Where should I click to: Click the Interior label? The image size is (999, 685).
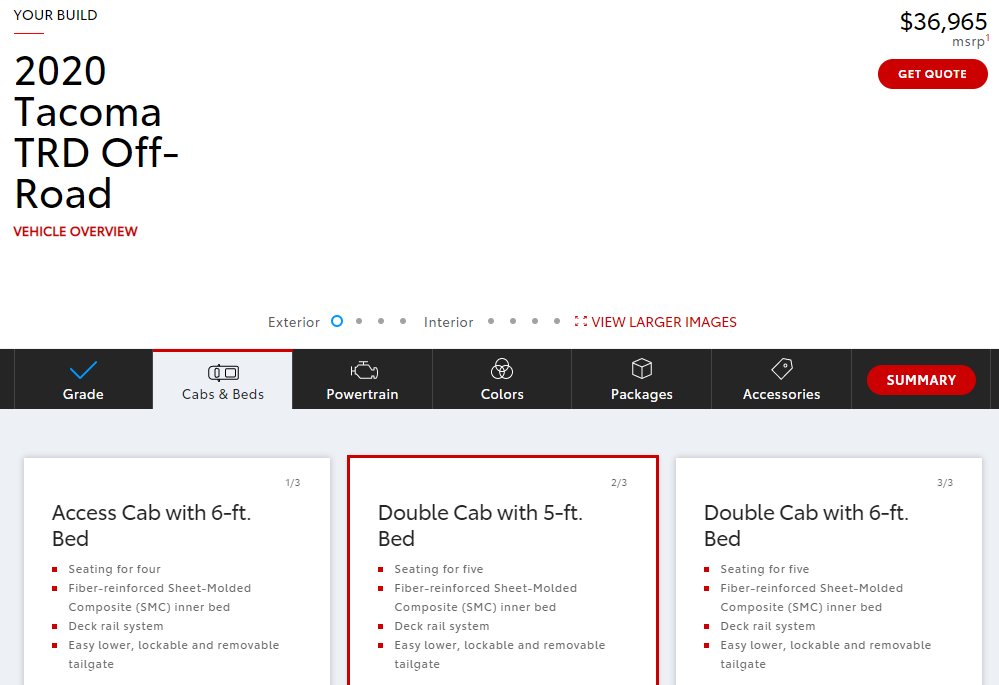point(449,322)
